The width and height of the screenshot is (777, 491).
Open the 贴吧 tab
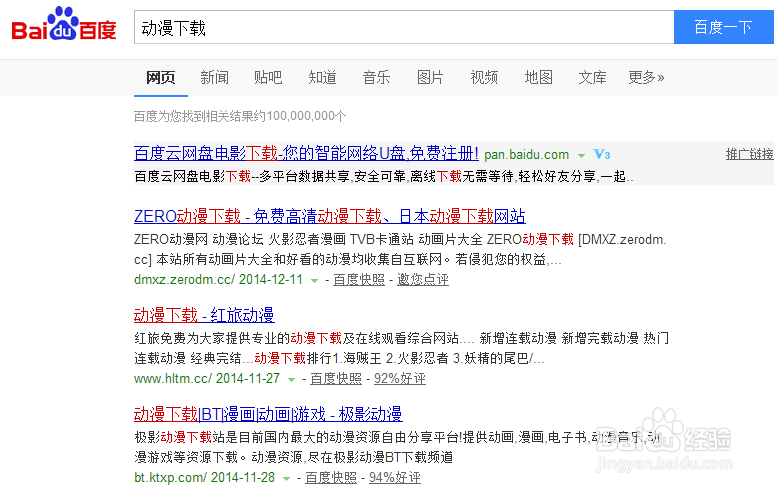coord(268,77)
